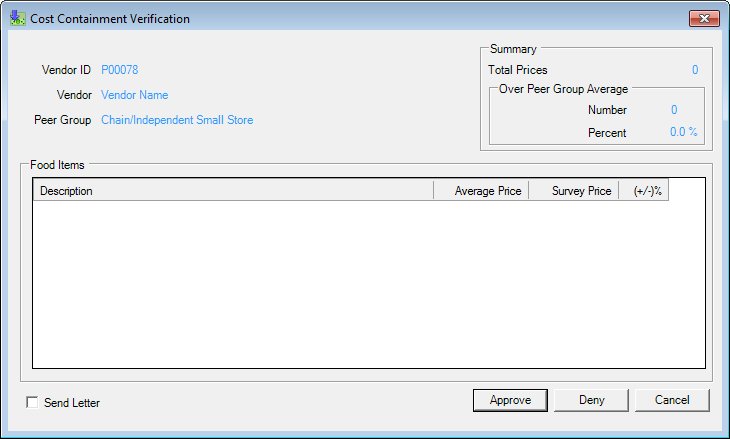Click the Over Peer Group Number value
This screenshot has width=730, height=439.
[x=674, y=110]
